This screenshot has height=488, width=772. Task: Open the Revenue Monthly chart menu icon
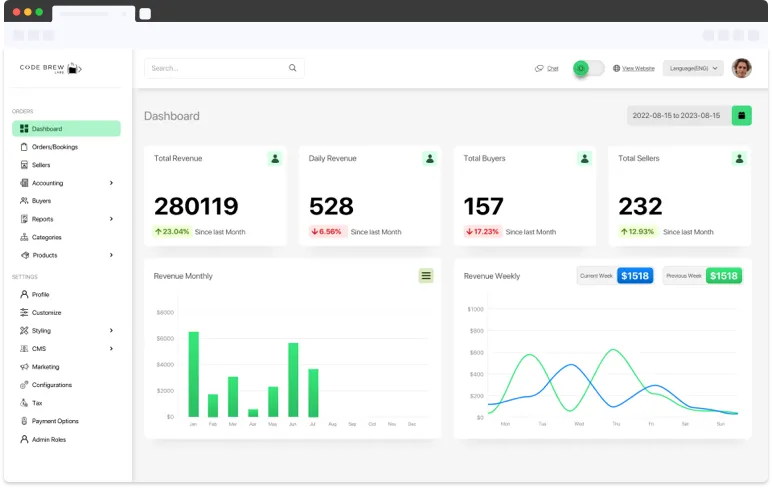426,276
